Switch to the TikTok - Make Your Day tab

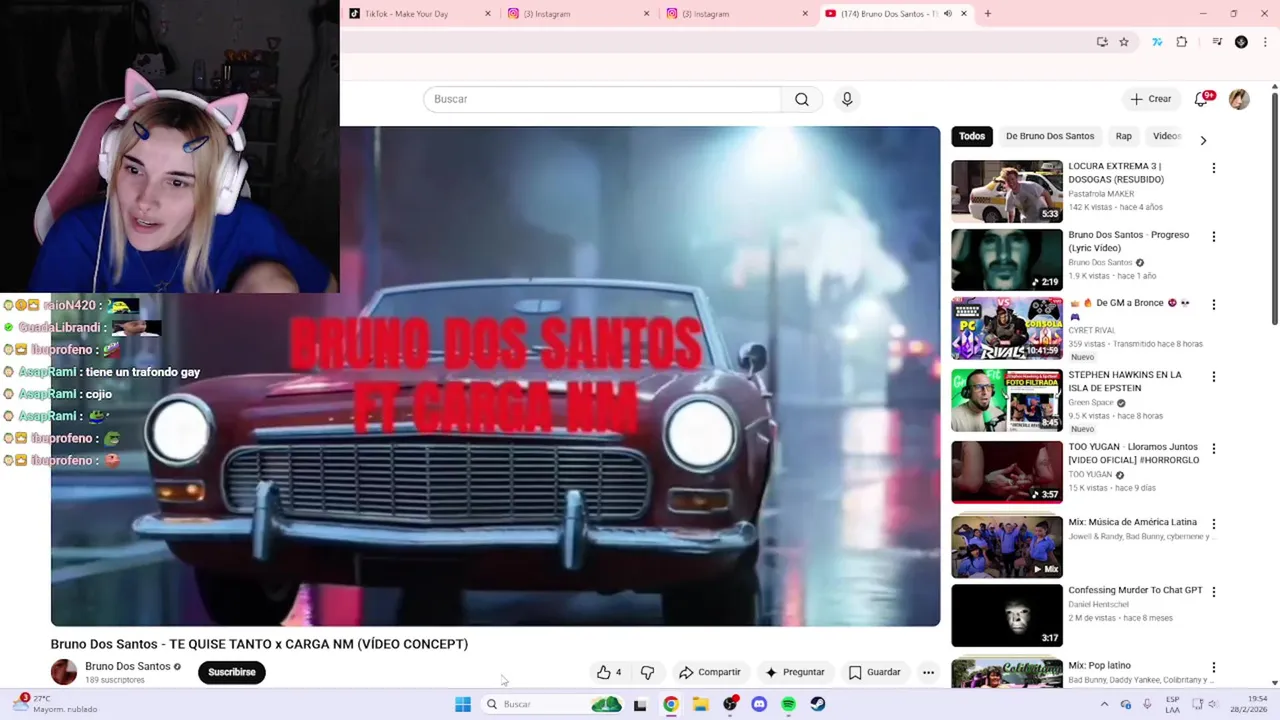(x=420, y=14)
